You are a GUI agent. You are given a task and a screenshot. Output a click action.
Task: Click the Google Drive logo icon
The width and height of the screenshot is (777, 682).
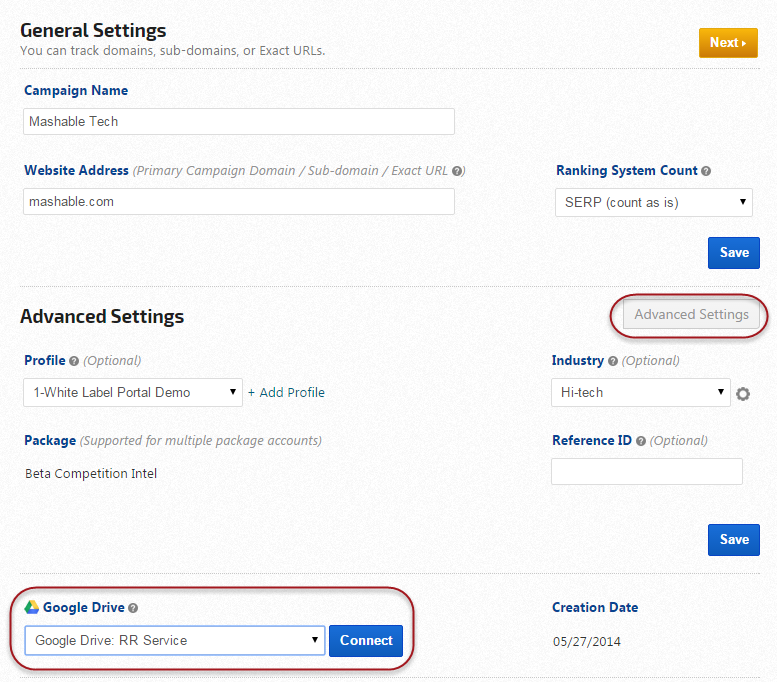coord(32,607)
